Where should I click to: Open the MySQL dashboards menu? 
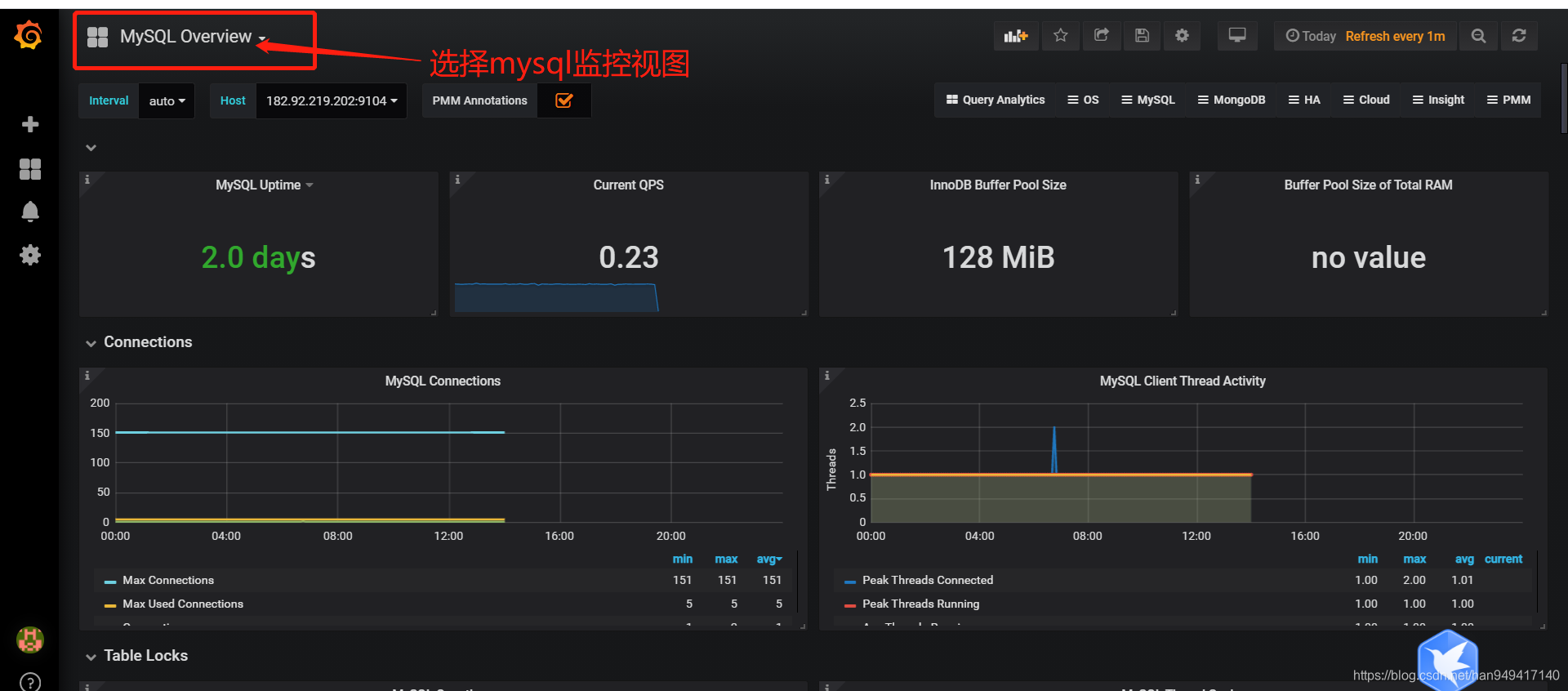(x=1148, y=100)
